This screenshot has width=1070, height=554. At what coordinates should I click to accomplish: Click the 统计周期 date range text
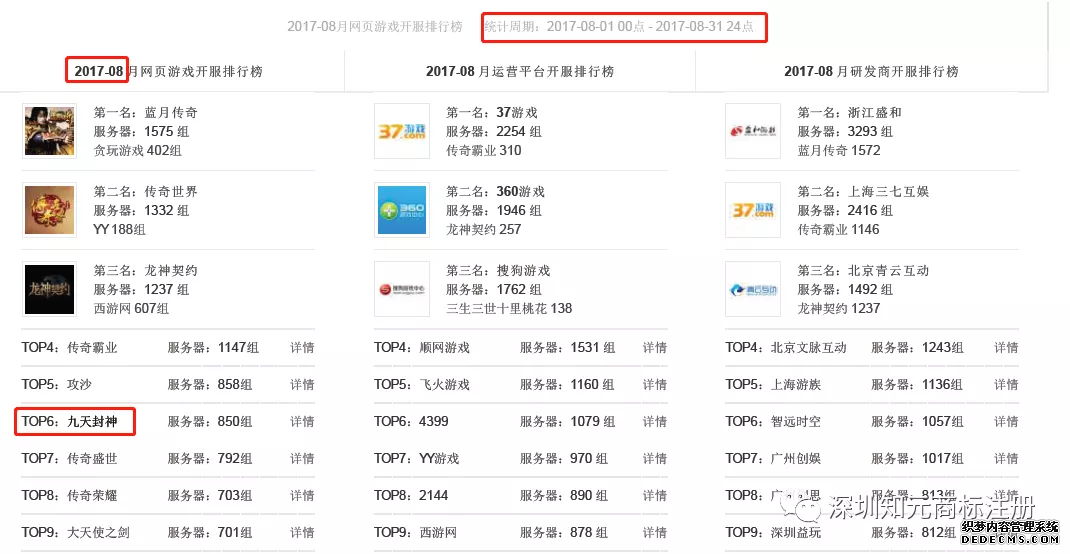620,27
